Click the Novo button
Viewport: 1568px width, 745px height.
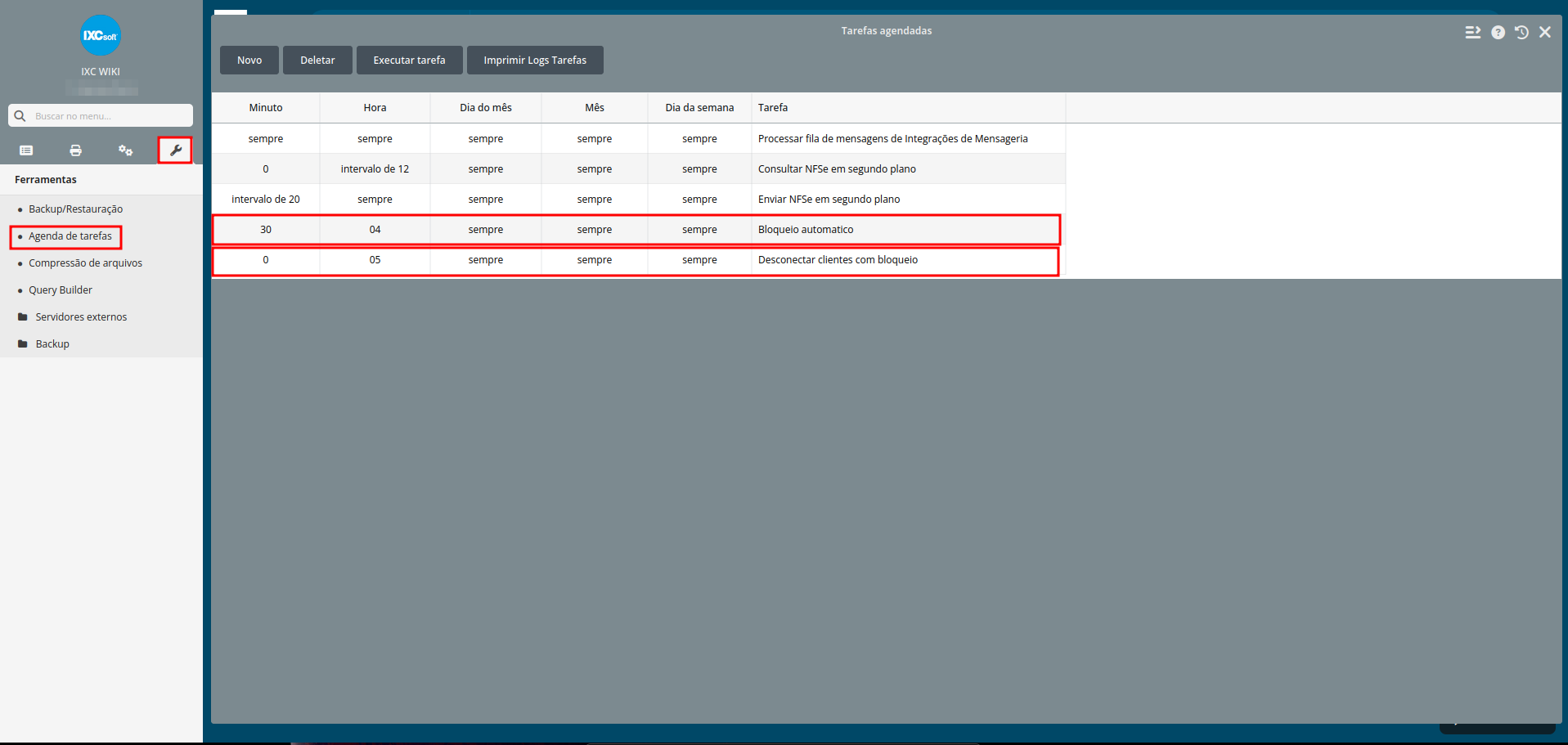(x=249, y=61)
